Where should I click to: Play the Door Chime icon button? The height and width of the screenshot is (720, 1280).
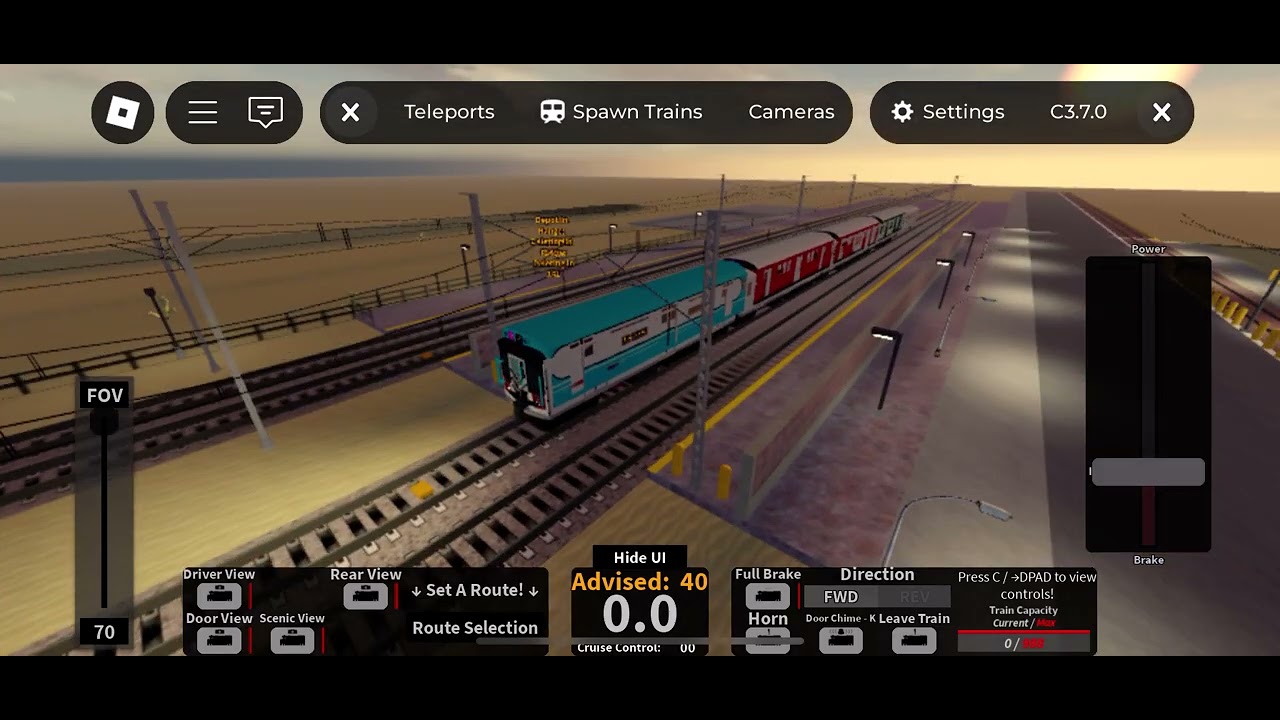(841, 640)
